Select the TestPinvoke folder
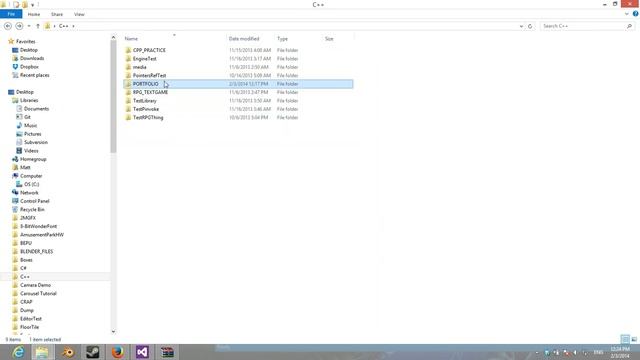 [146, 109]
